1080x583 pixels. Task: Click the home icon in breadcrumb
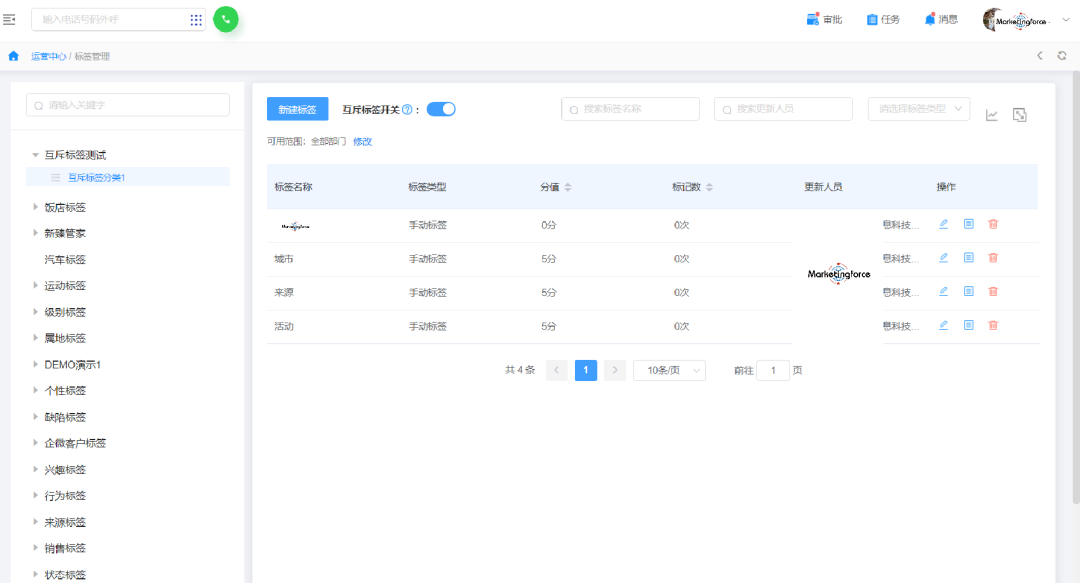click(13, 56)
